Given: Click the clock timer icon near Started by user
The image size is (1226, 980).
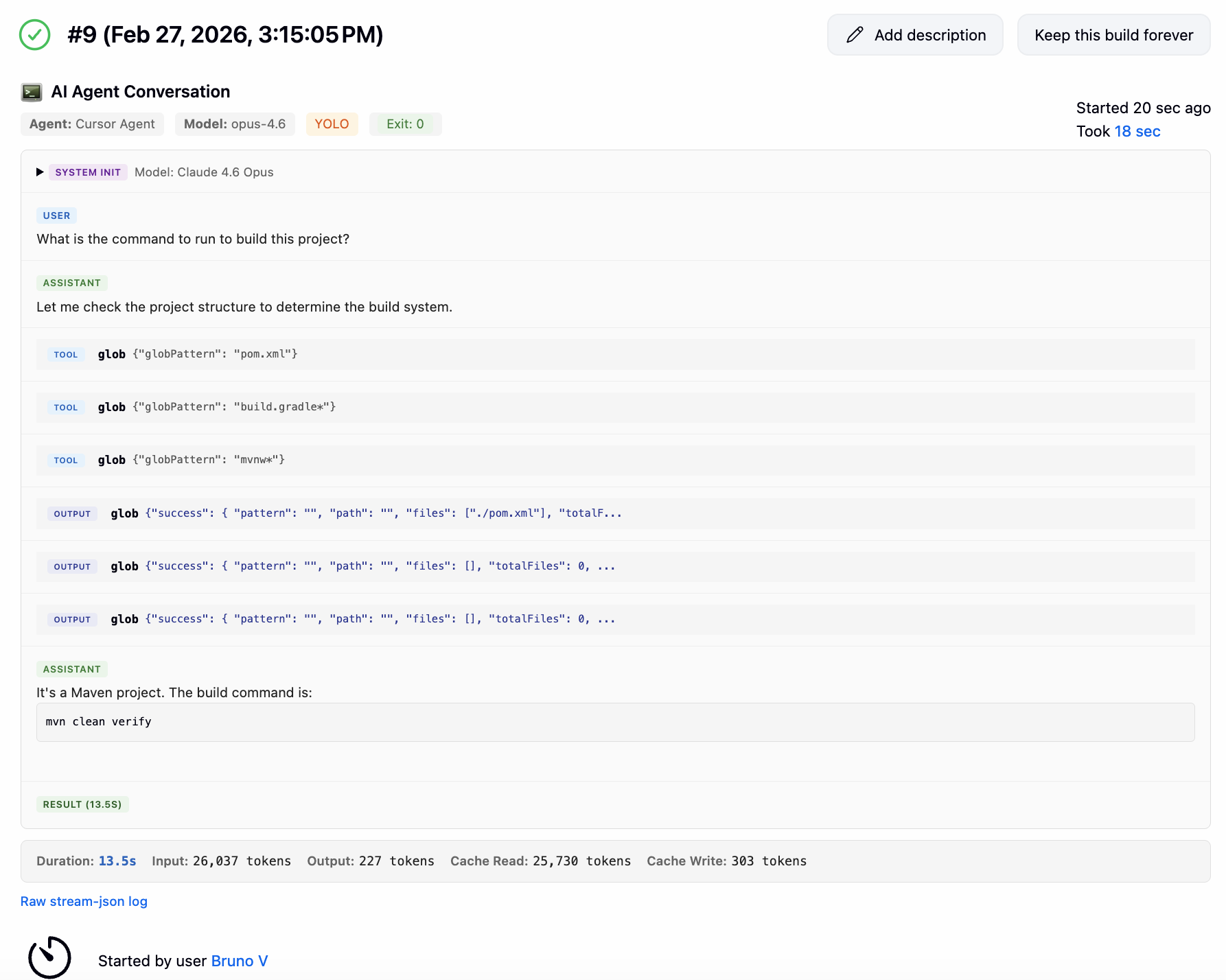Looking at the screenshot, I should [49, 956].
